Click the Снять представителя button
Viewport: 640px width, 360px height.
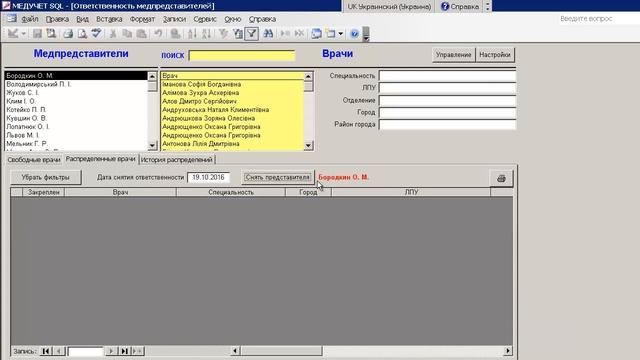(x=278, y=178)
